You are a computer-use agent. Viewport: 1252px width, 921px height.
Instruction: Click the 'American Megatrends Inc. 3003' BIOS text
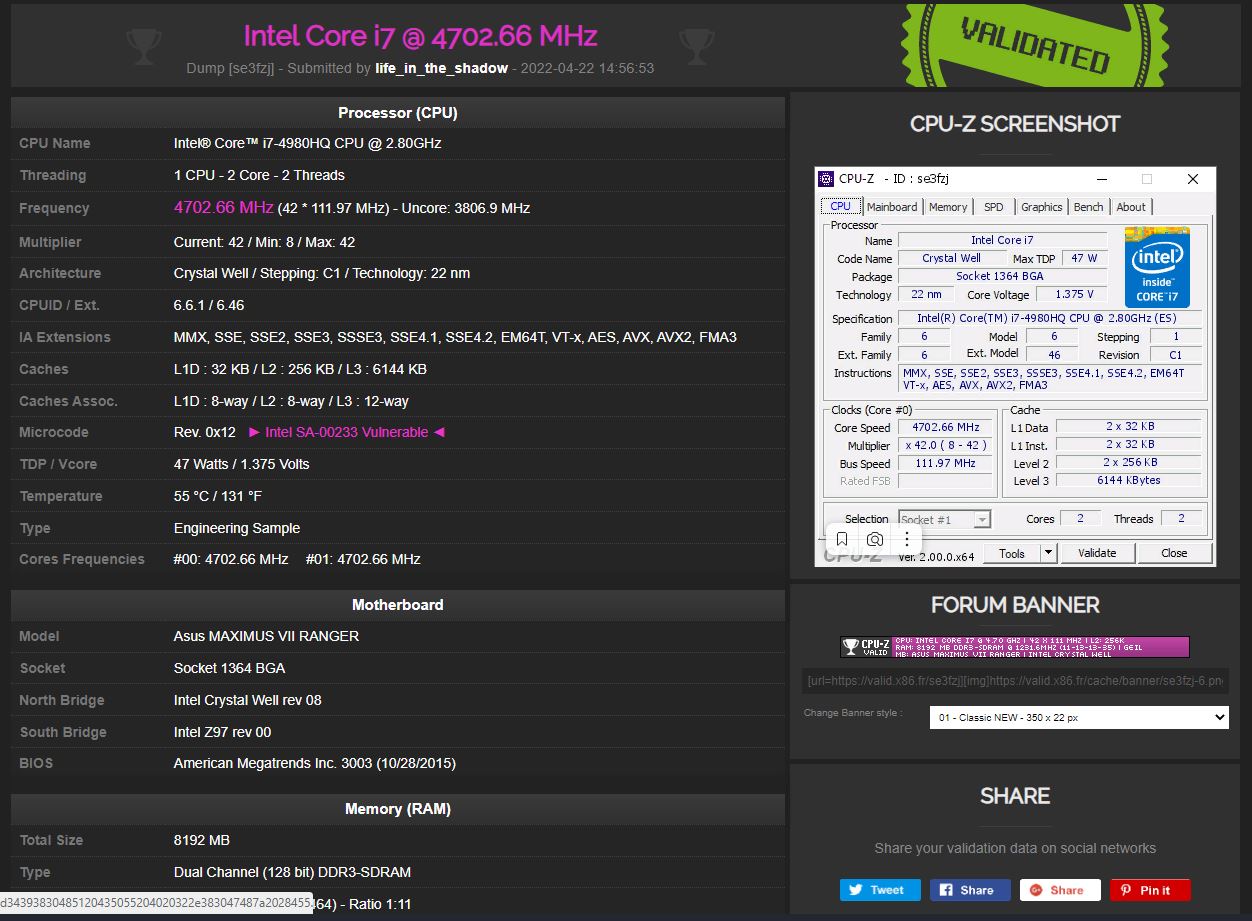[x=315, y=763]
